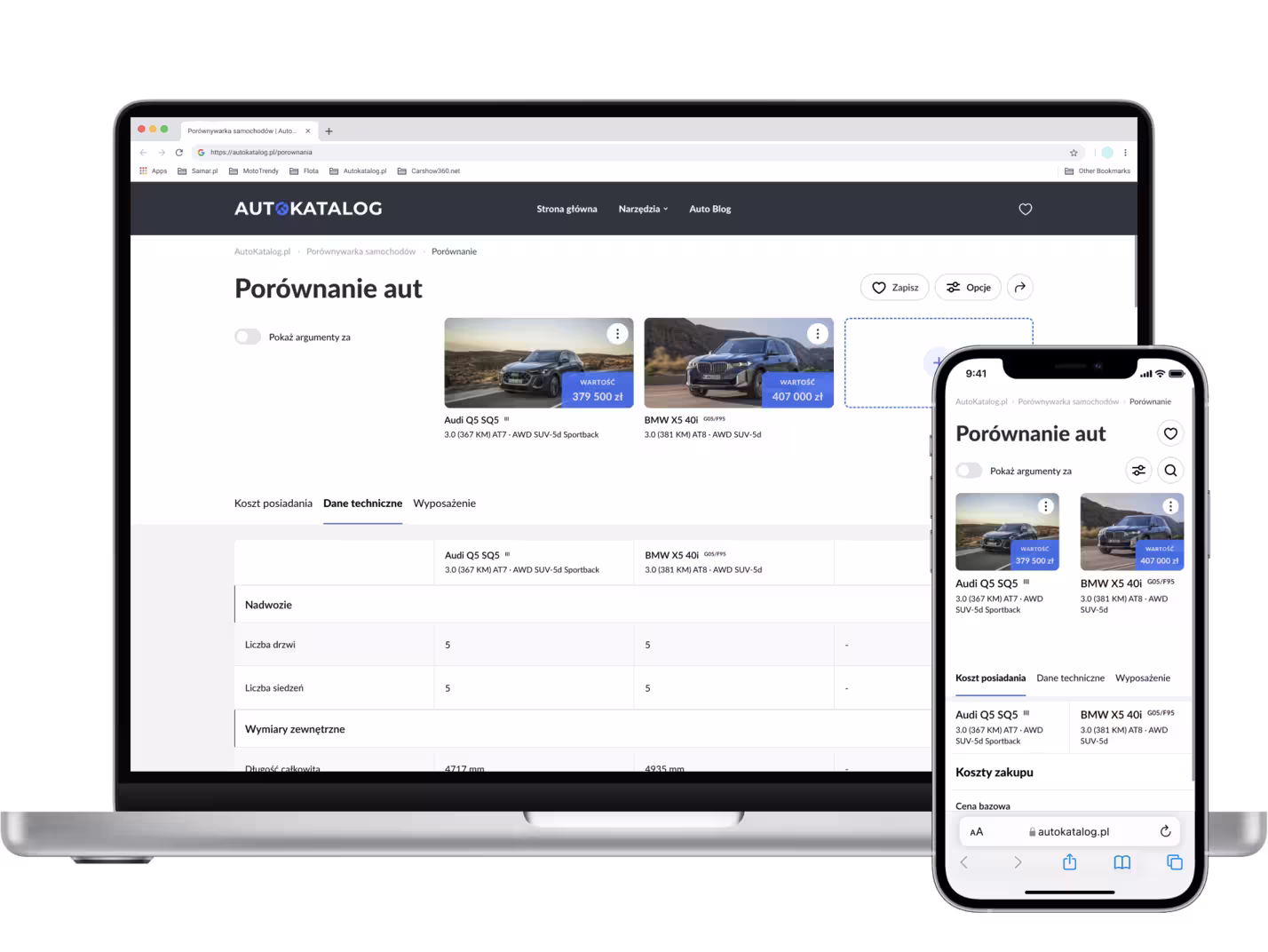Open the BMW X5 40i card three-dot menu on laptop
The width and height of the screenshot is (1268, 952).
coord(818,333)
